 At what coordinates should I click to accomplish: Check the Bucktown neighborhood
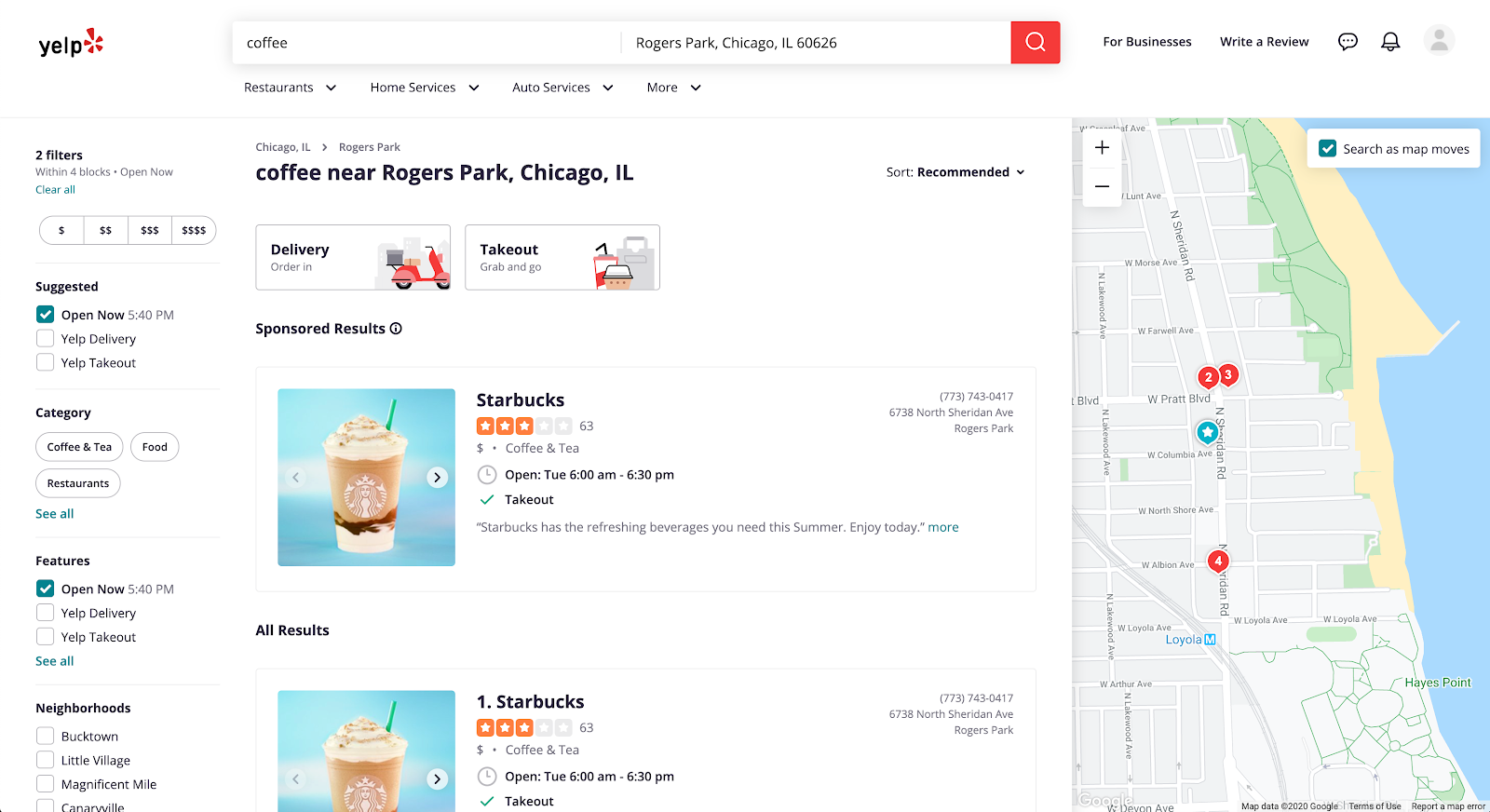(45, 736)
